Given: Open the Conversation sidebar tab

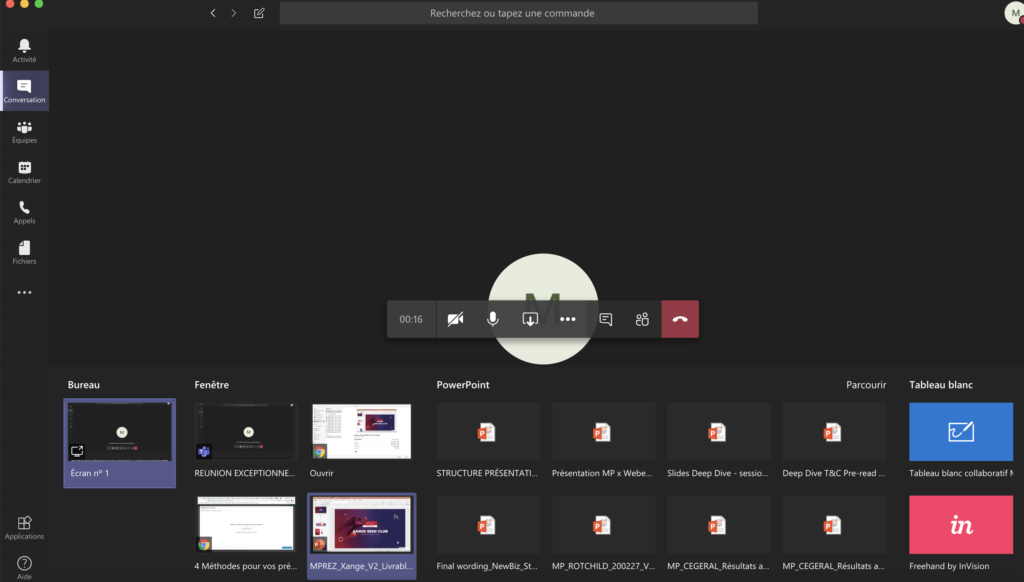Looking at the screenshot, I should coord(24,91).
